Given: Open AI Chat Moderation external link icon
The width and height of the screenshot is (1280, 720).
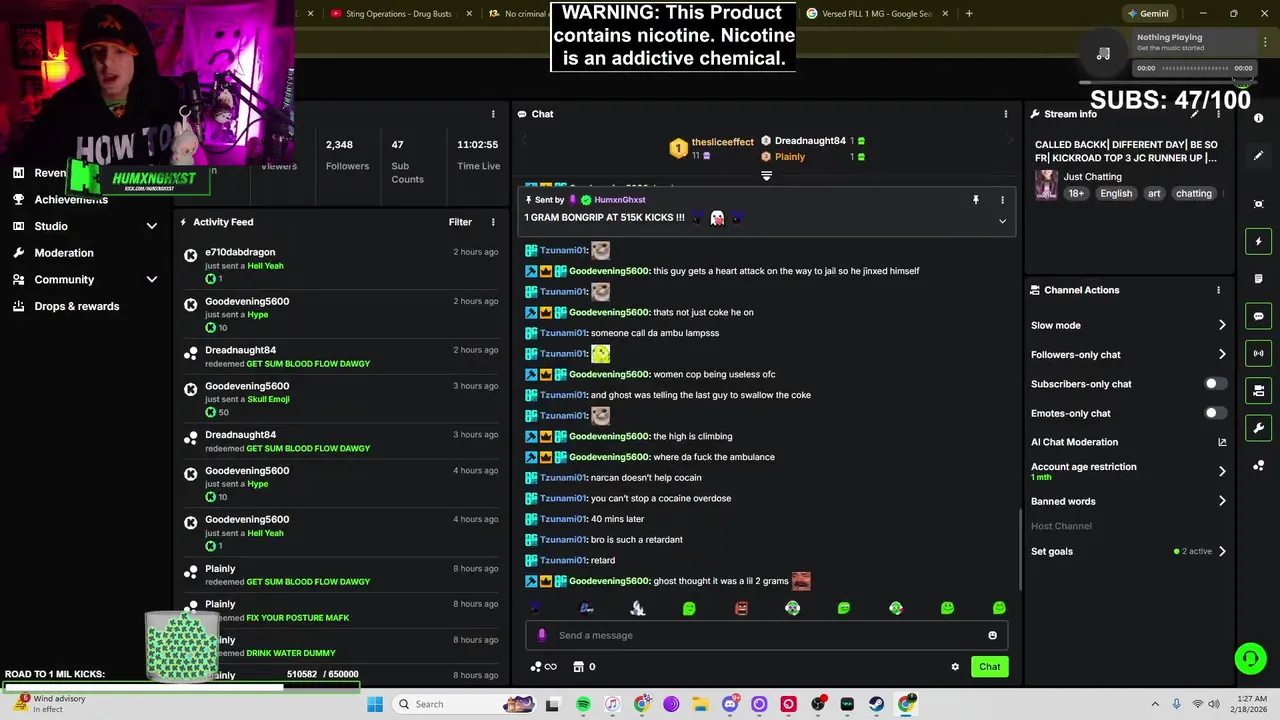Looking at the screenshot, I should point(1222,442).
